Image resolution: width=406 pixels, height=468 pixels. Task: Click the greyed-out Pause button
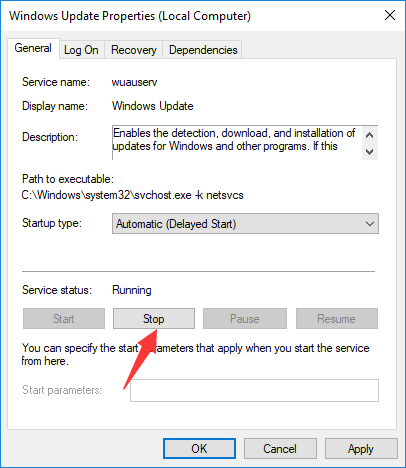click(245, 319)
